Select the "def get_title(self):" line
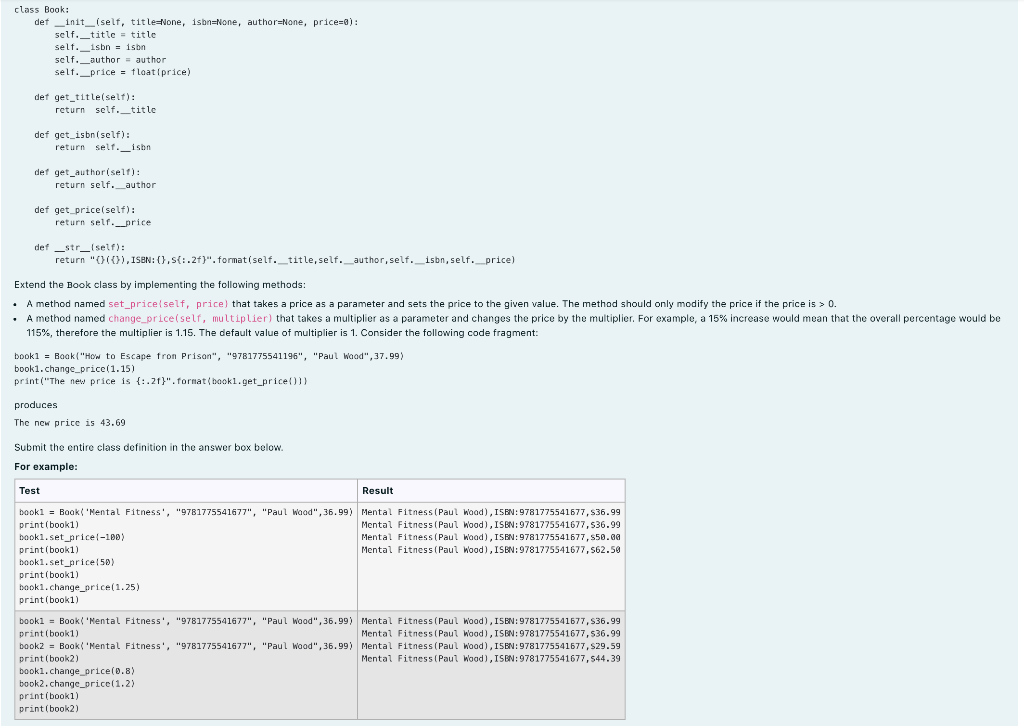This screenshot has height=726, width=1024. point(85,97)
